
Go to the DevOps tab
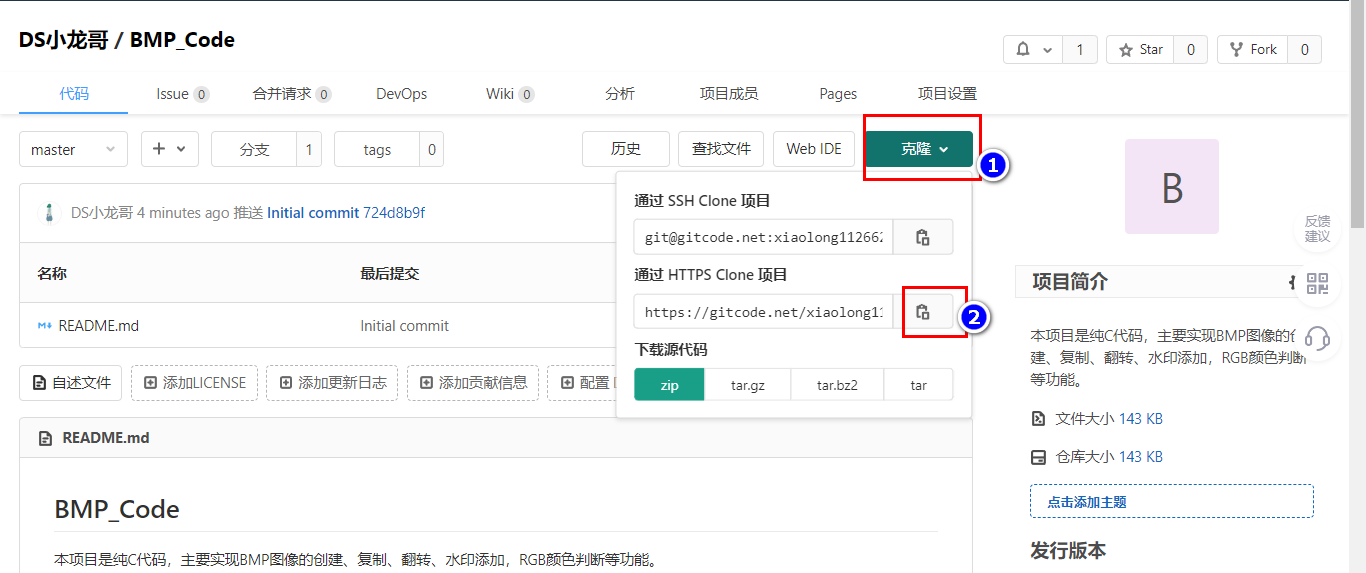click(401, 94)
